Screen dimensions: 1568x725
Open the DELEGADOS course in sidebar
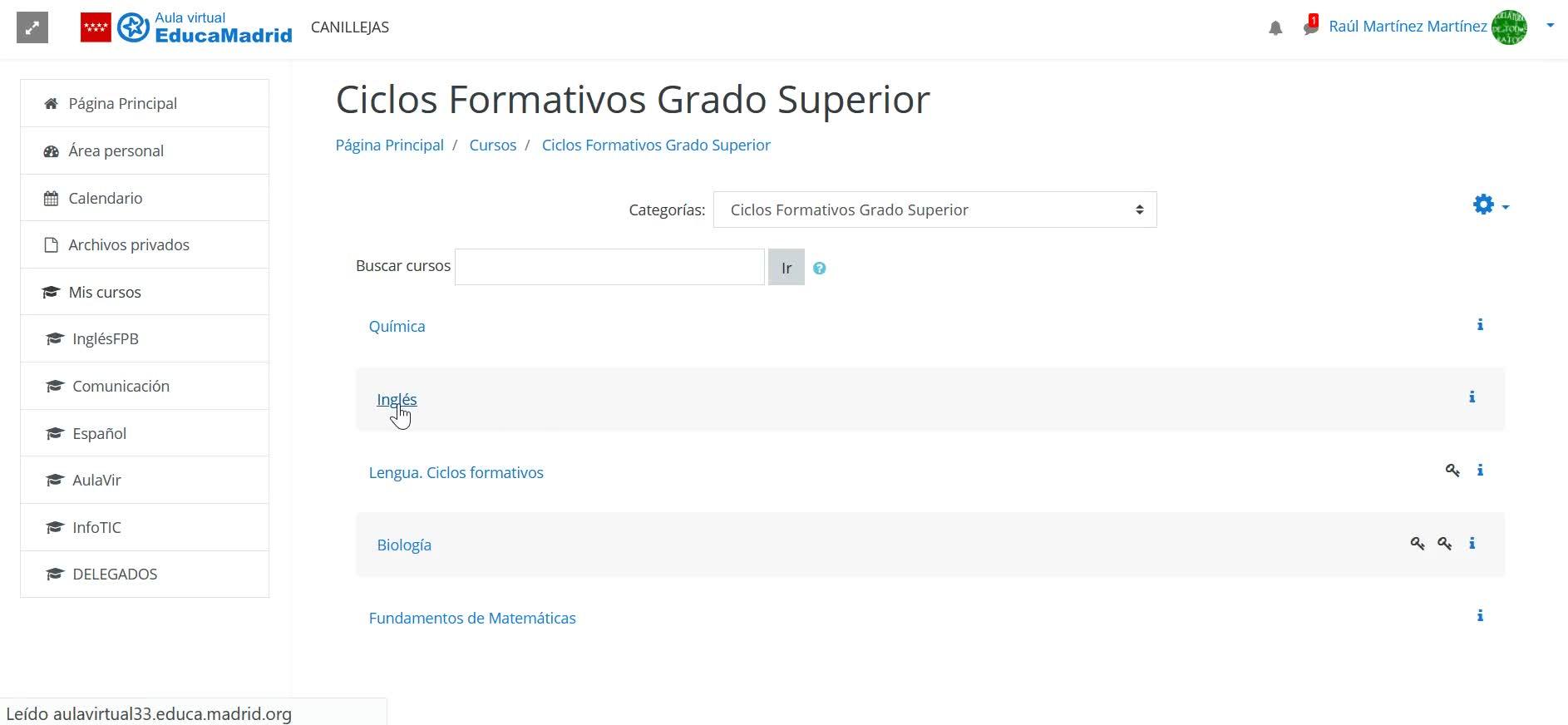click(145, 575)
